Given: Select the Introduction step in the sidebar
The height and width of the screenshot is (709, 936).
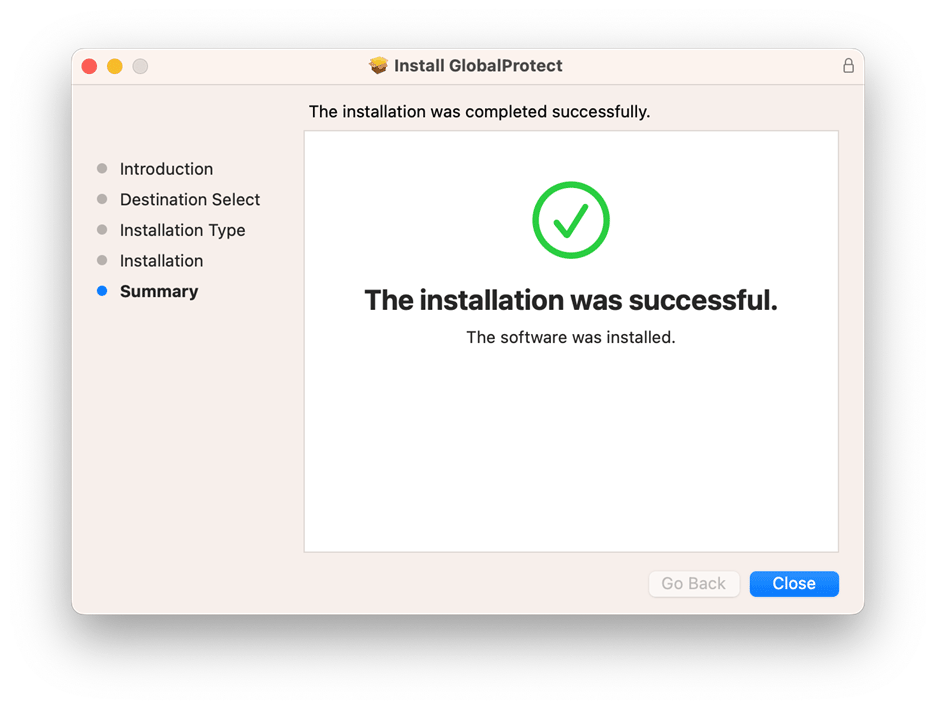Looking at the screenshot, I should pos(166,168).
